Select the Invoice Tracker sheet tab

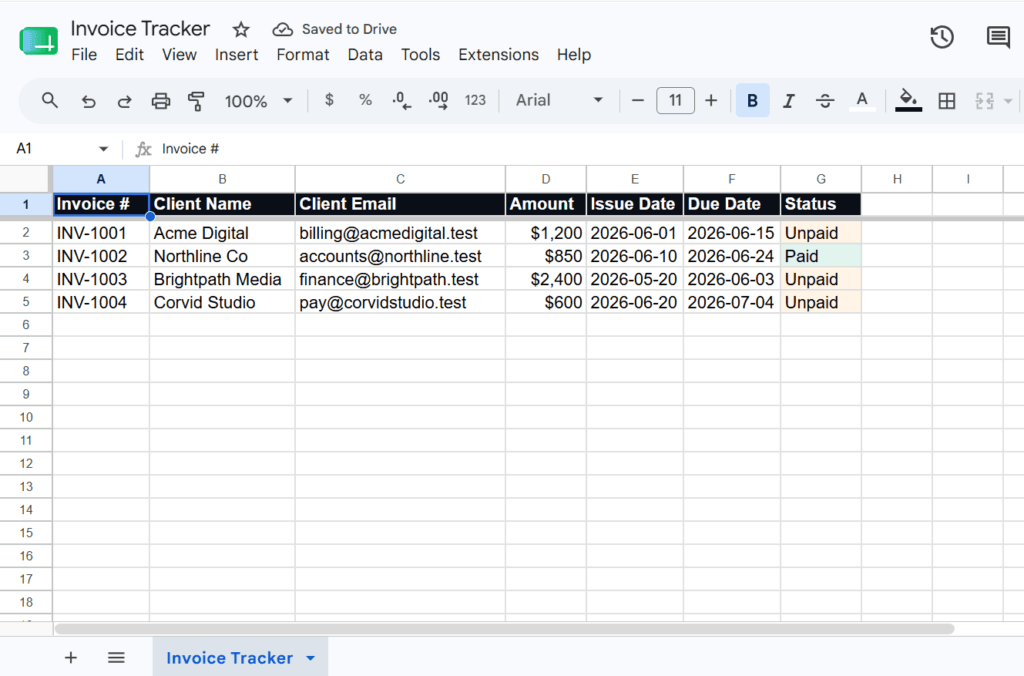pos(229,658)
